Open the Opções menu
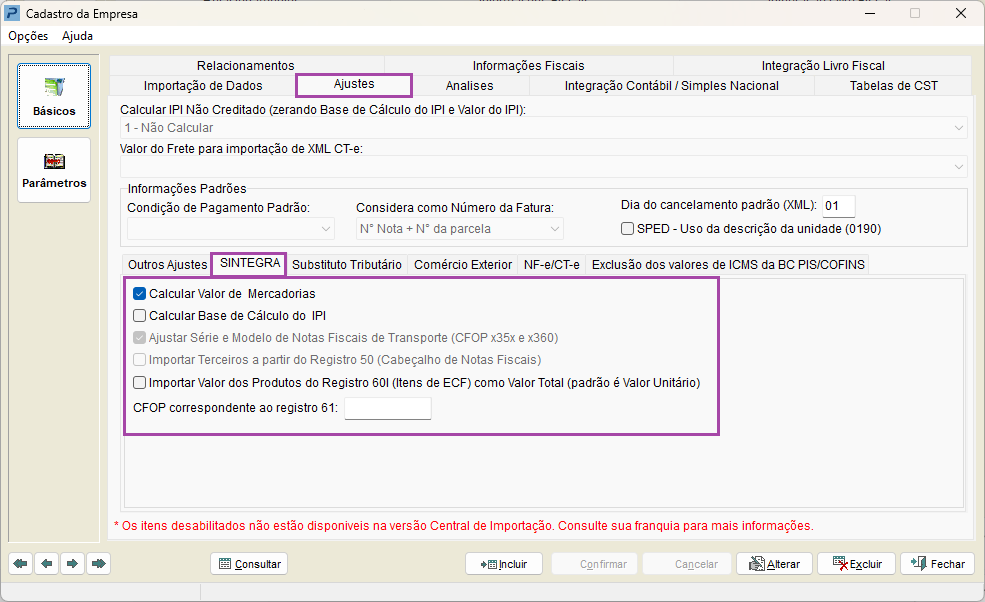This screenshot has width=985, height=602. coord(28,36)
